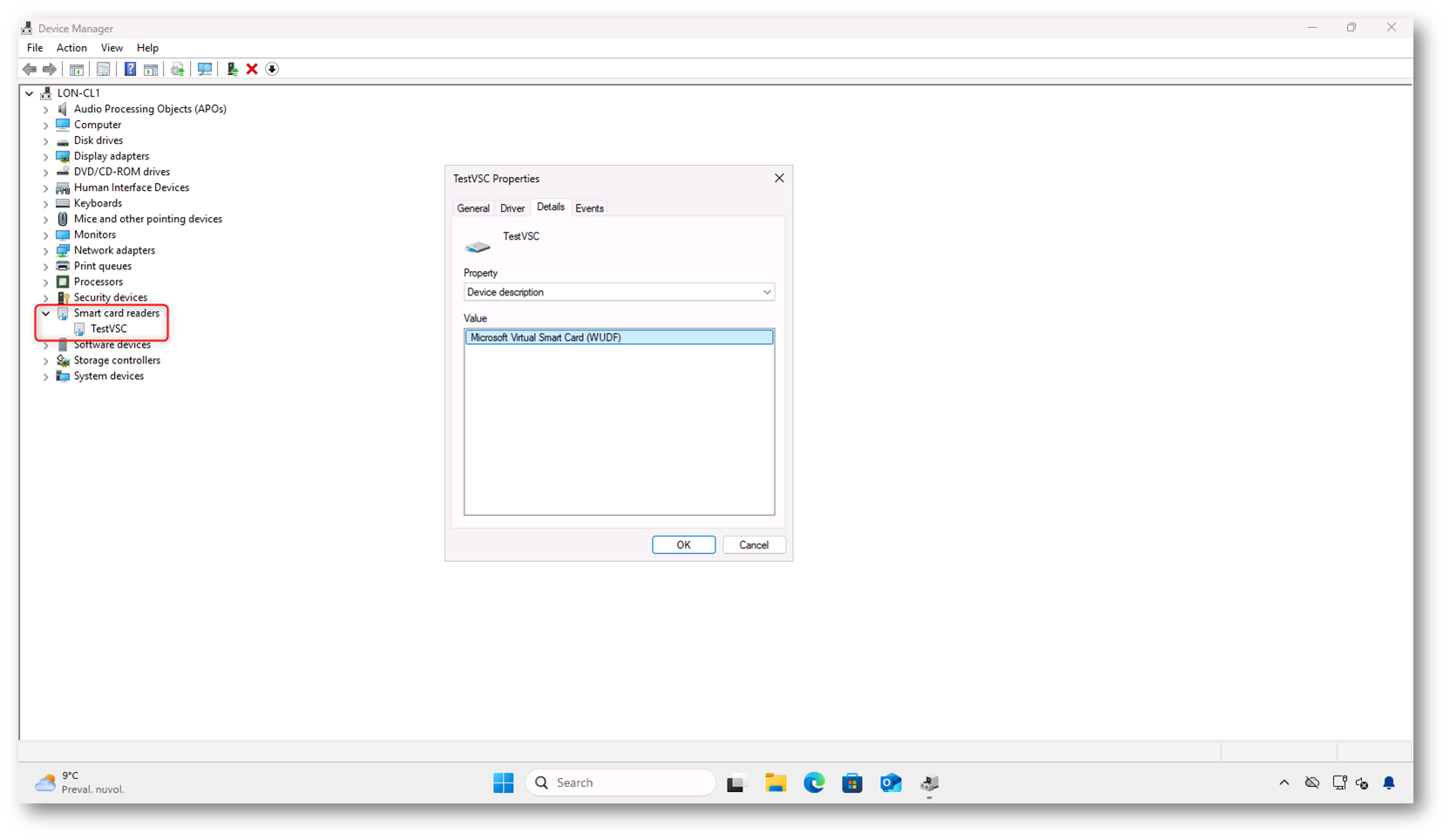
Task: Select the Details tab
Action: (x=551, y=207)
